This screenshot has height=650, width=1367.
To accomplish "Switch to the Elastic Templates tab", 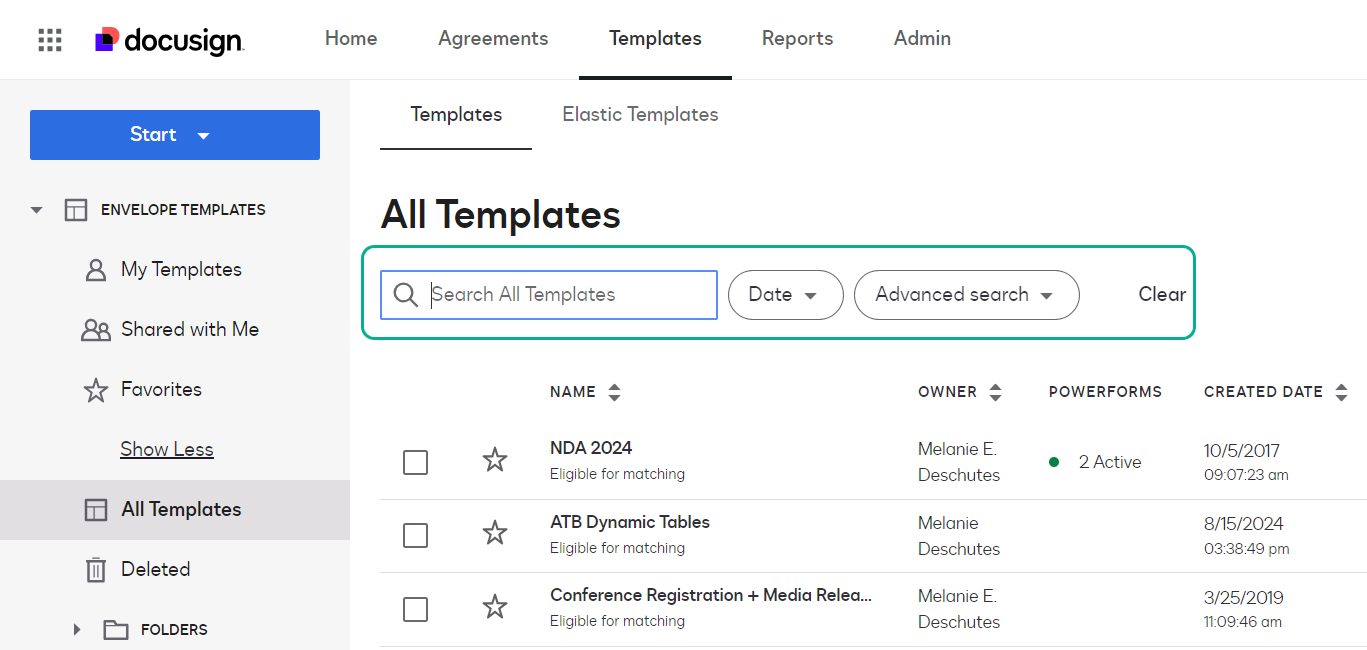I will coord(640,114).
